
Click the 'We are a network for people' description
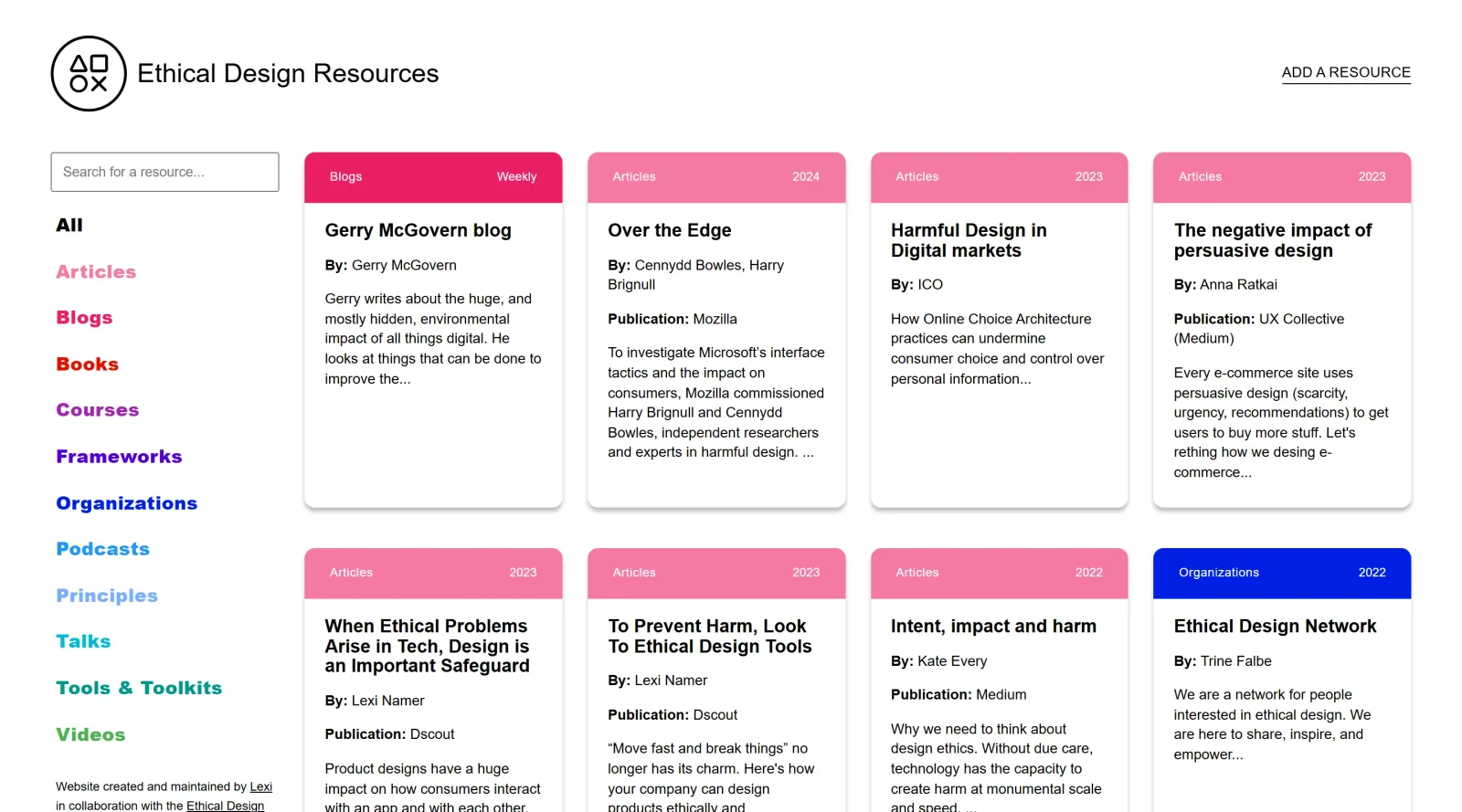1272,724
